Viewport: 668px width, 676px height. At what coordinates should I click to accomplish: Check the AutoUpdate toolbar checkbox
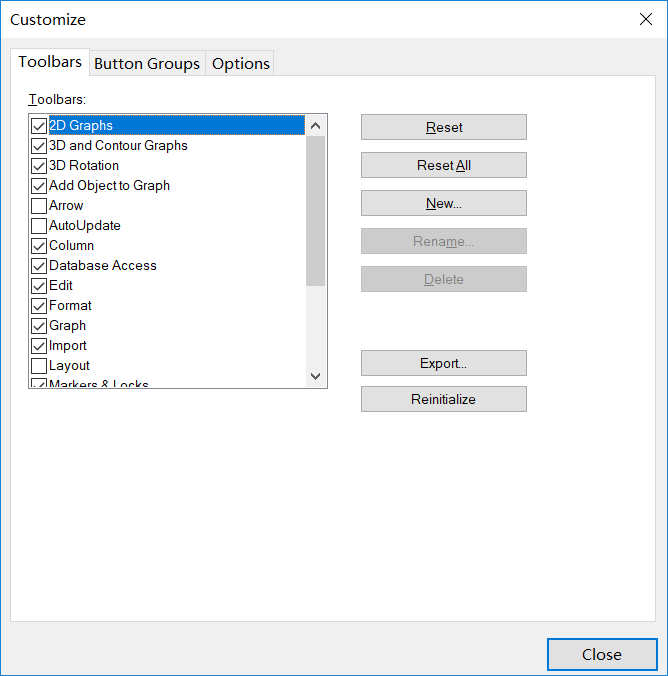click(x=39, y=226)
